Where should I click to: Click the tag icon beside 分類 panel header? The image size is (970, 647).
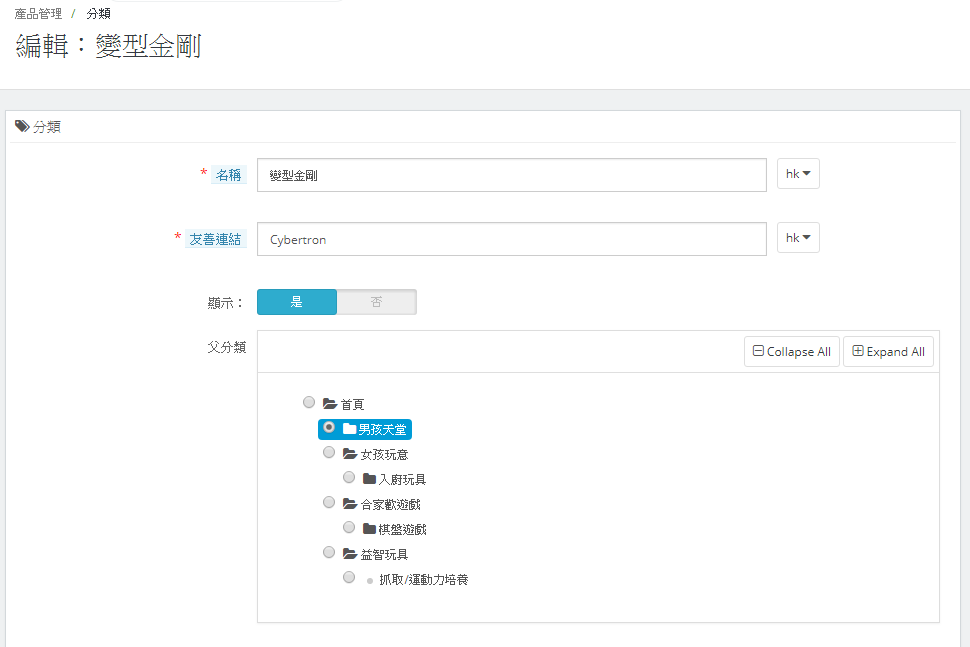coord(22,126)
